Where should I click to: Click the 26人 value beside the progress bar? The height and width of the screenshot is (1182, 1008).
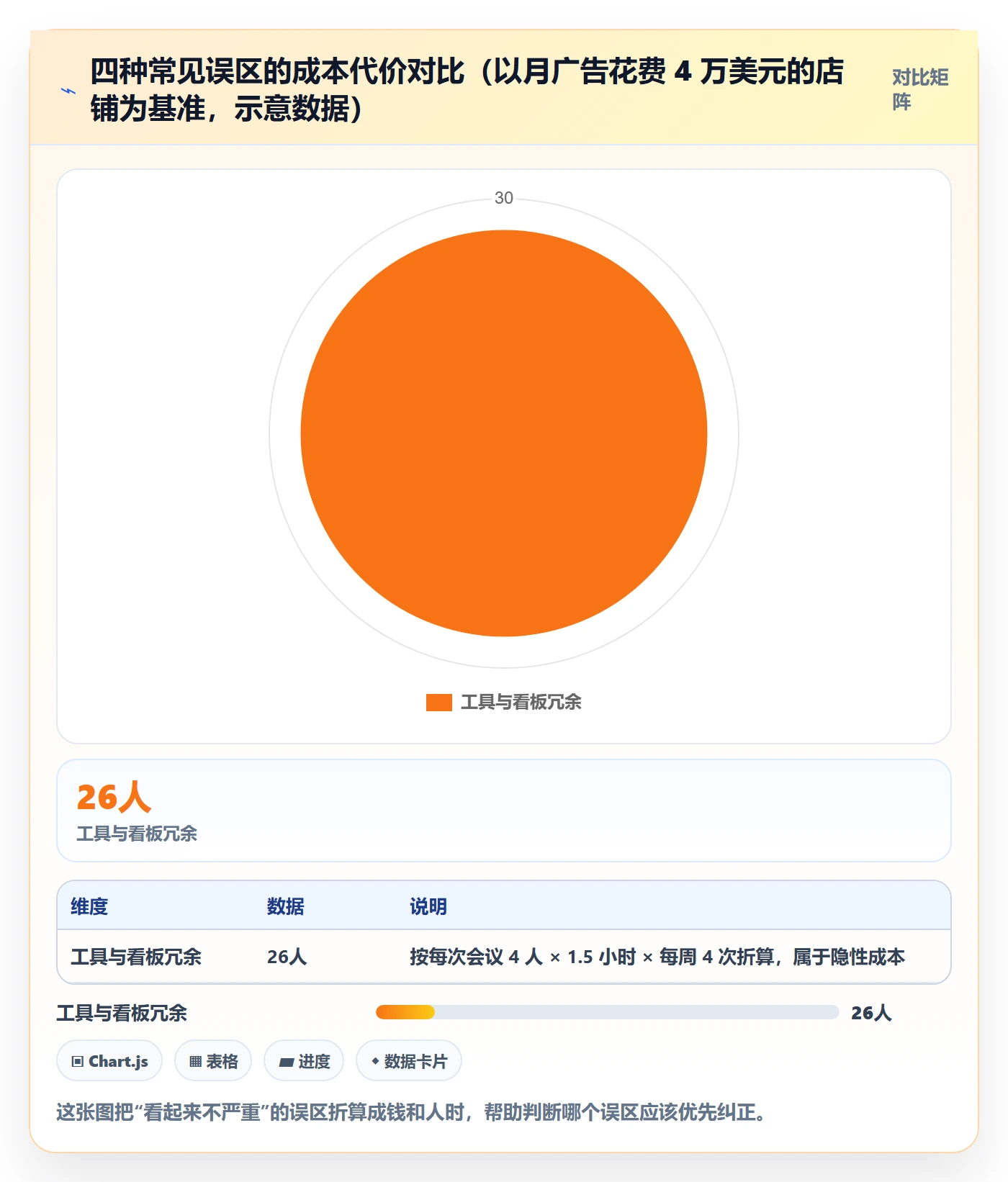[x=871, y=1013]
